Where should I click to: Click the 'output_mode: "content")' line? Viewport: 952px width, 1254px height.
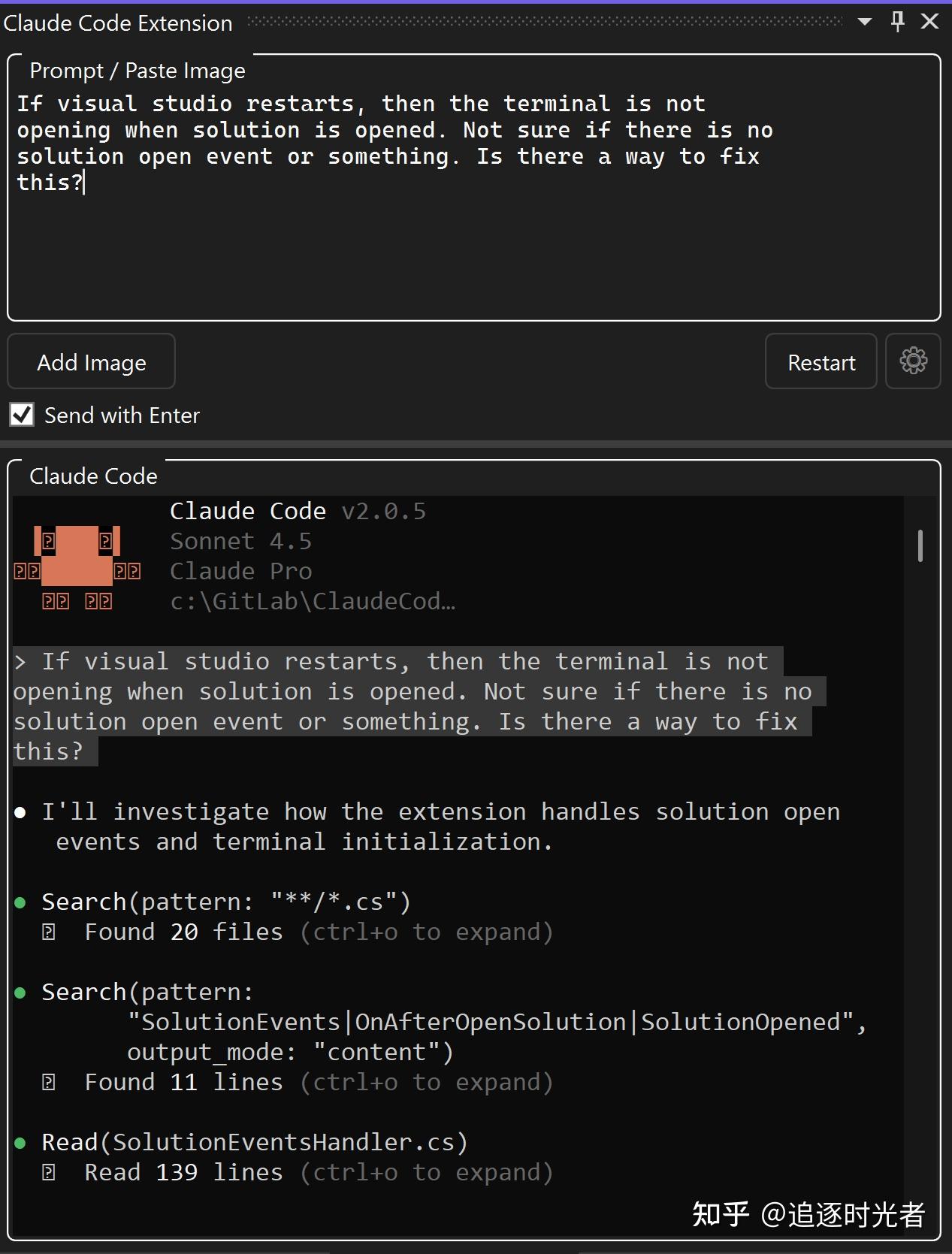(290, 1052)
